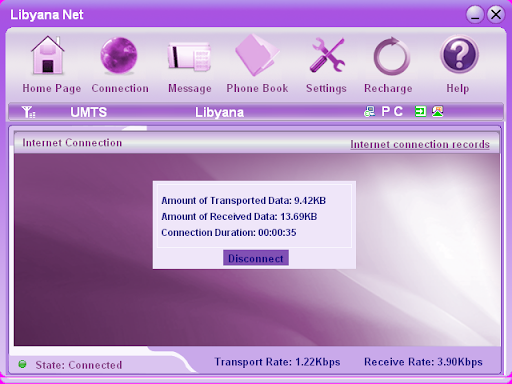The width and height of the screenshot is (512, 384).
Task: Click the Libyana Net window title
Action: (47, 15)
